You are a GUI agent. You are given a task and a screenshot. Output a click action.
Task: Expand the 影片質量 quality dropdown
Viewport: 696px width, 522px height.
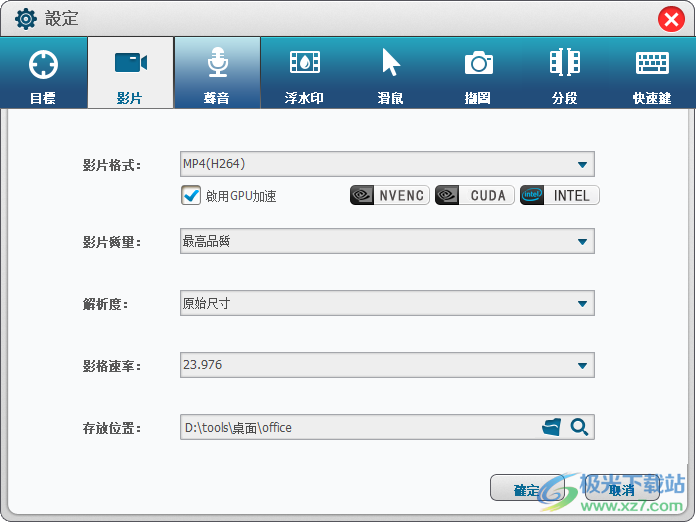(387, 241)
